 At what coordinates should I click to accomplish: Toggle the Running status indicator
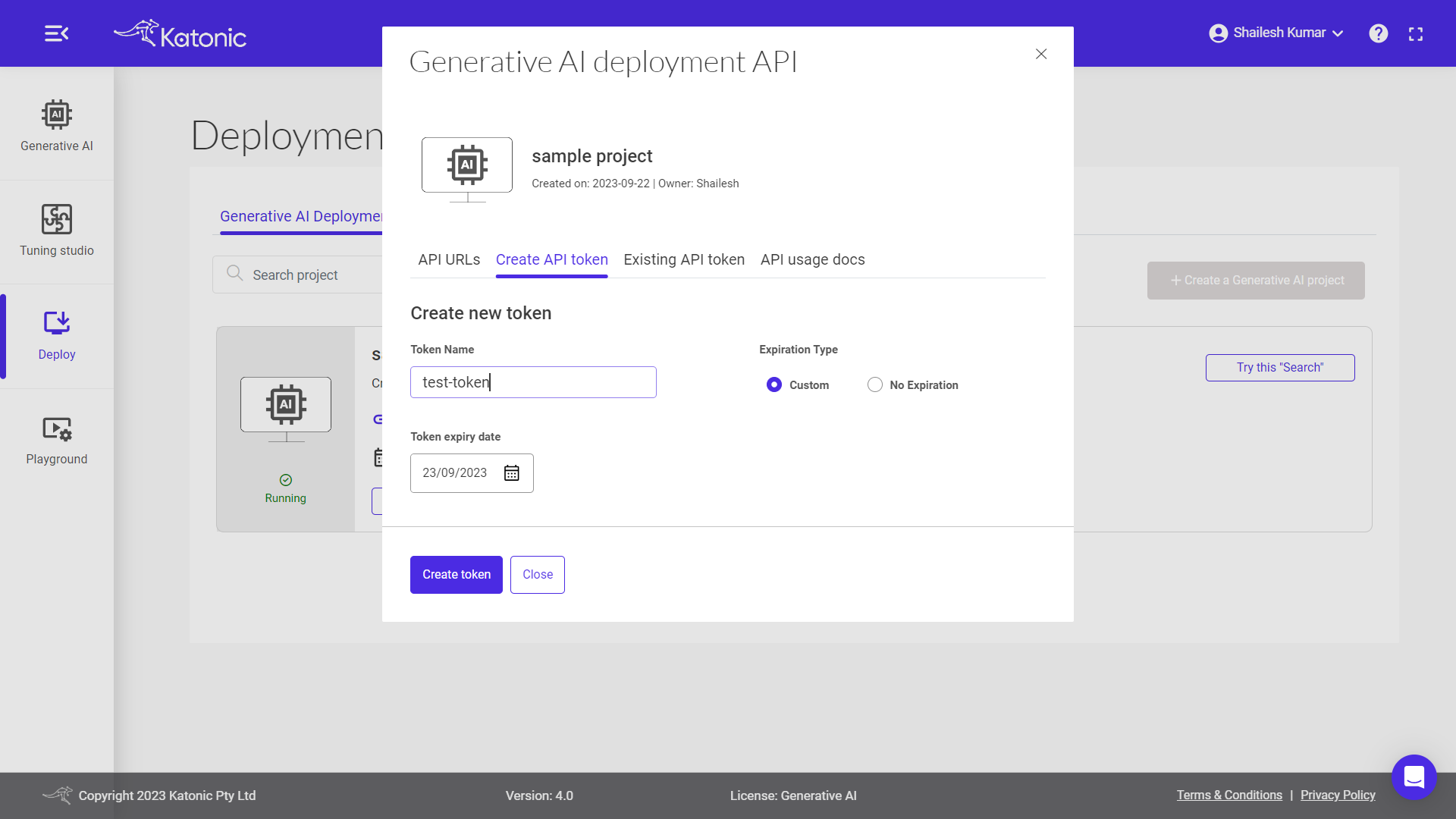coord(286,489)
